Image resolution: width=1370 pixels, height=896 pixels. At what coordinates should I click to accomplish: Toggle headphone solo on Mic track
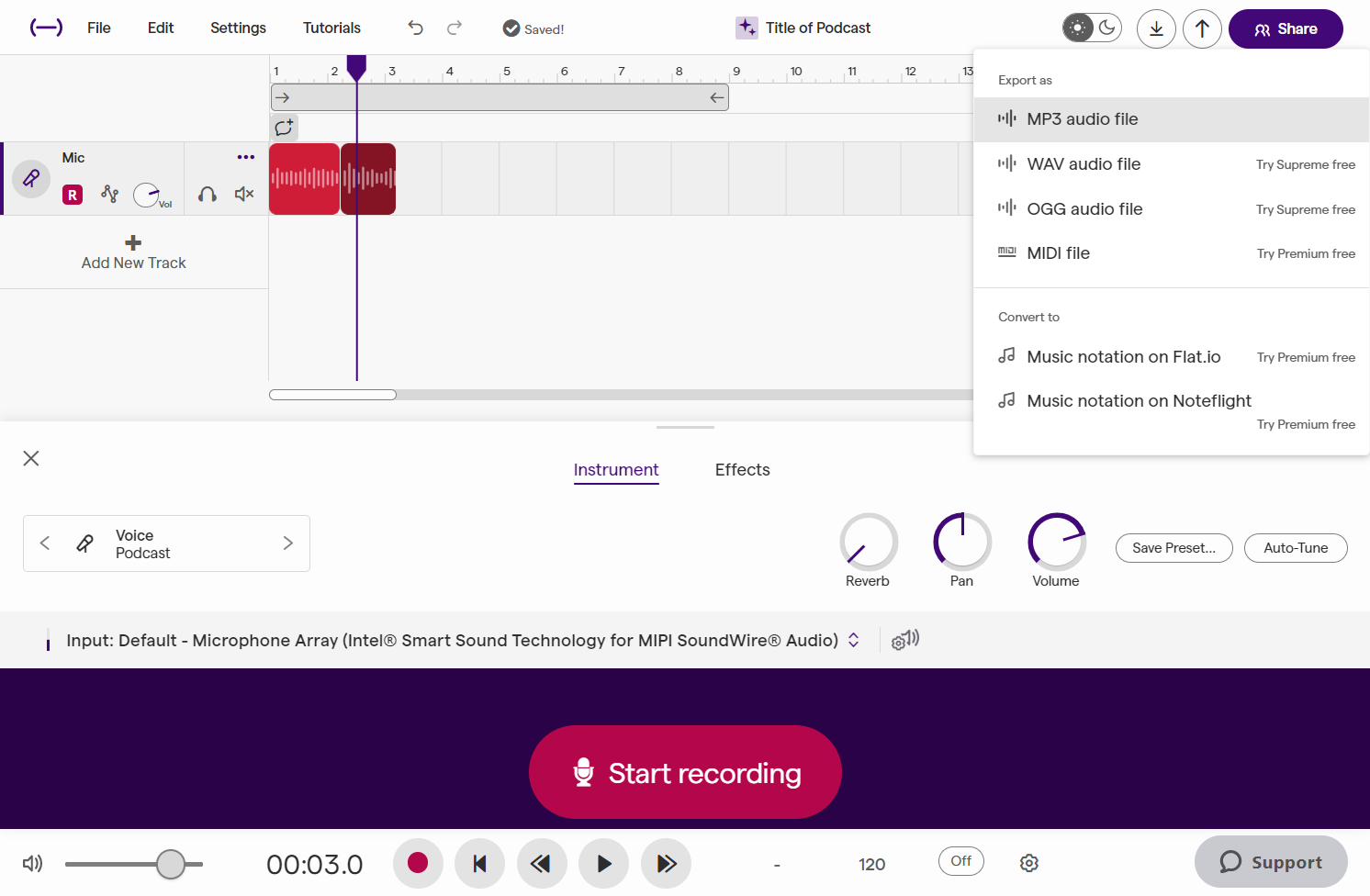click(208, 194)
